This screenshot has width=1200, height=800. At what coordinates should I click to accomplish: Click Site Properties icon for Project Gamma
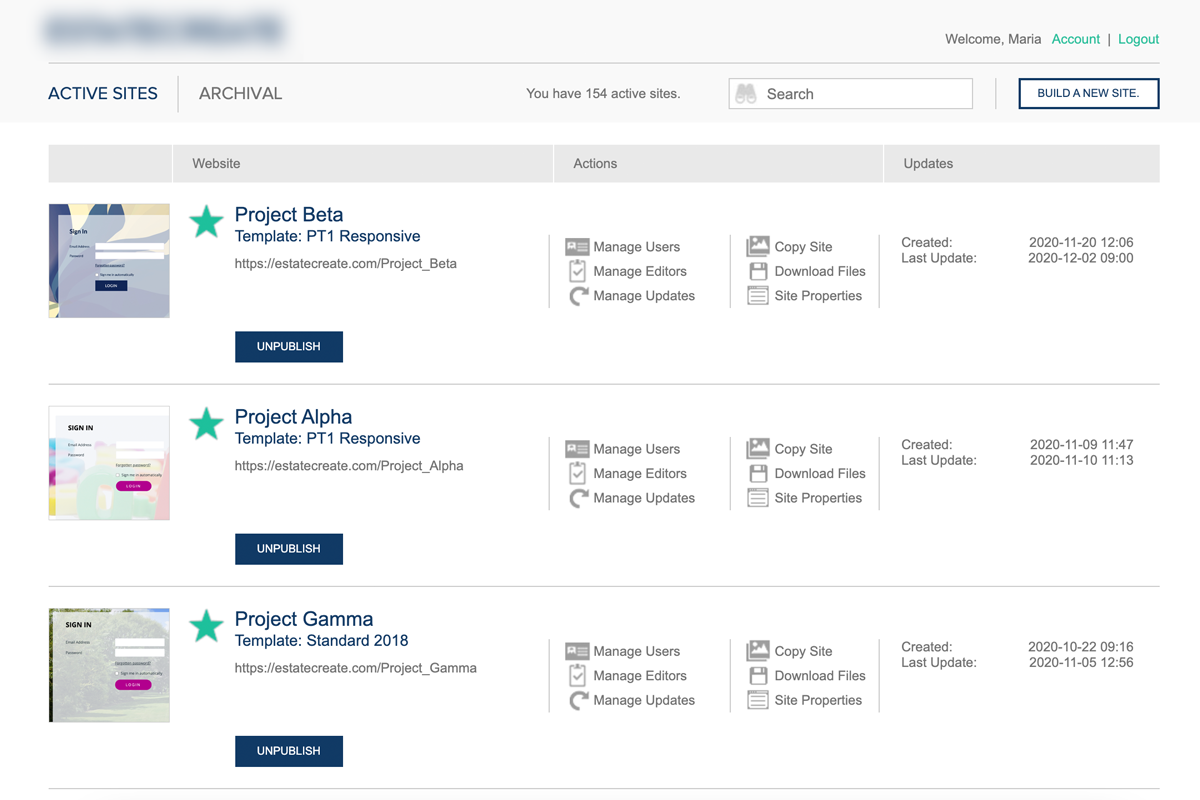758,700
